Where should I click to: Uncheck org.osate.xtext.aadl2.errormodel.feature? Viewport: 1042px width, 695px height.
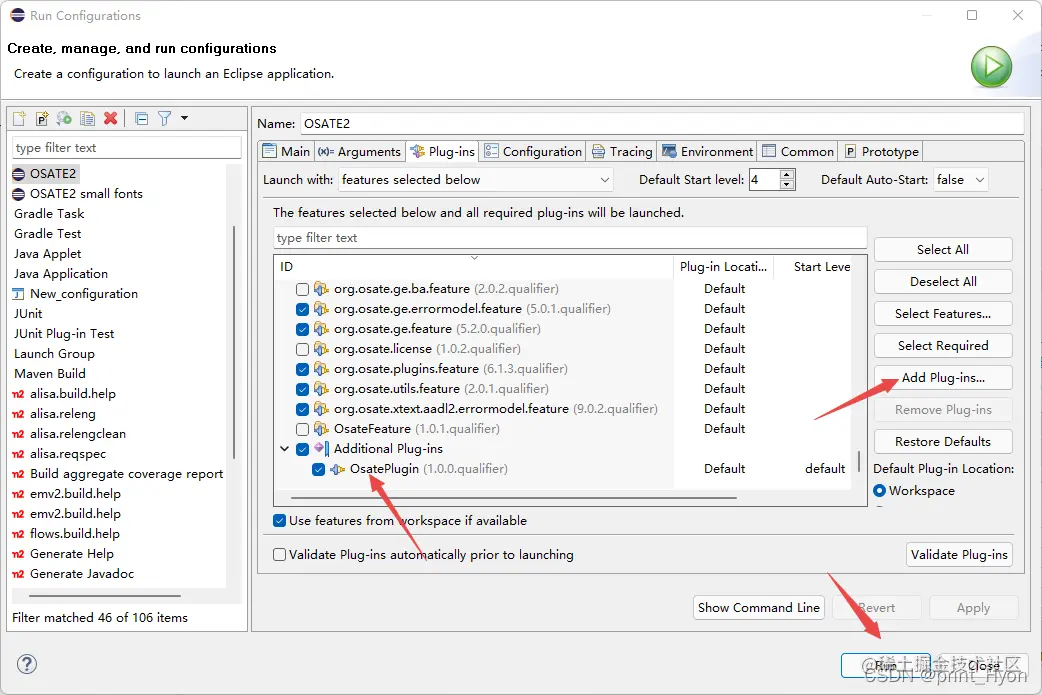click(x=302, y=409)
